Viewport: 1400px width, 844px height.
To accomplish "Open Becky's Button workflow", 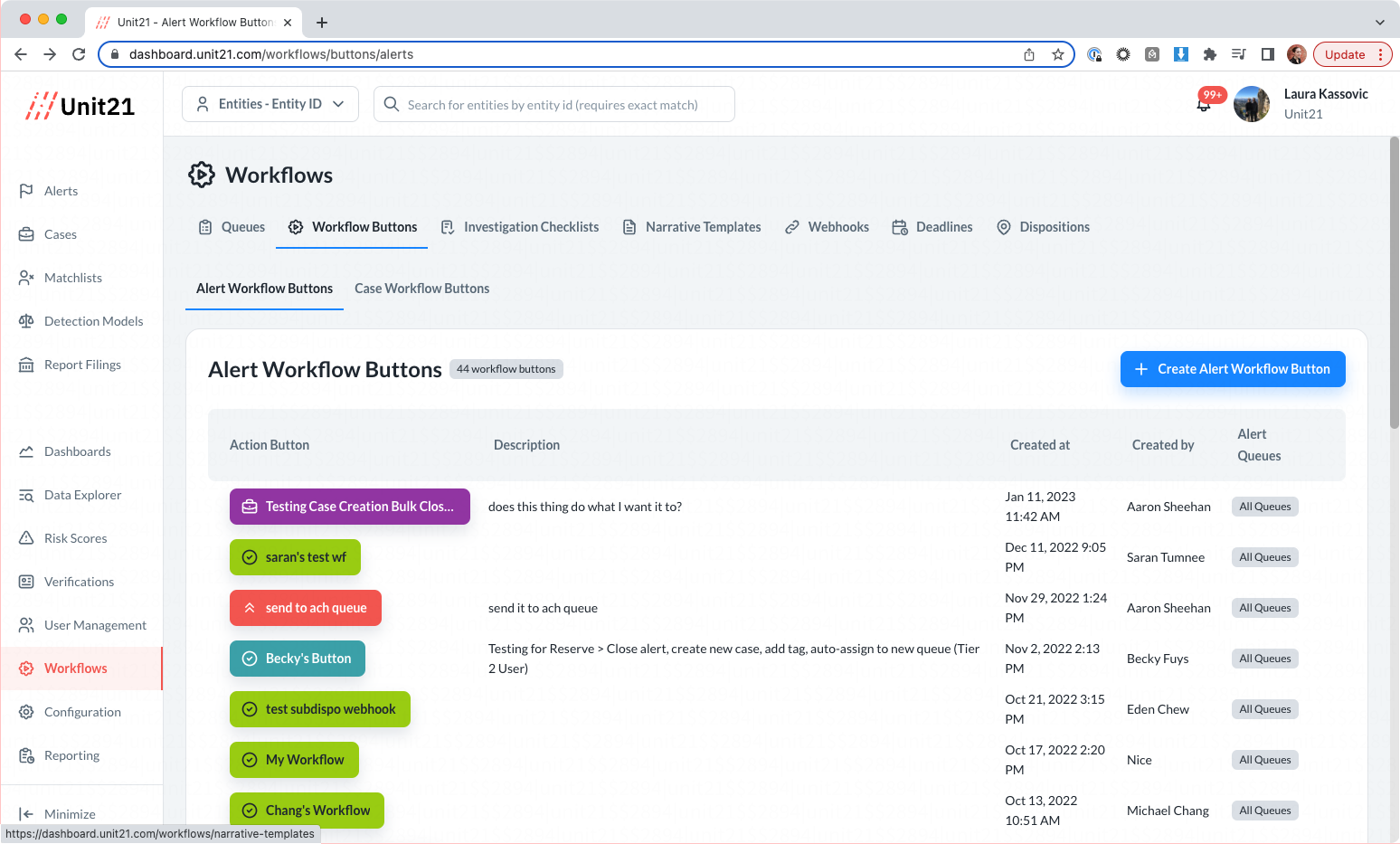I will [298, 659].
